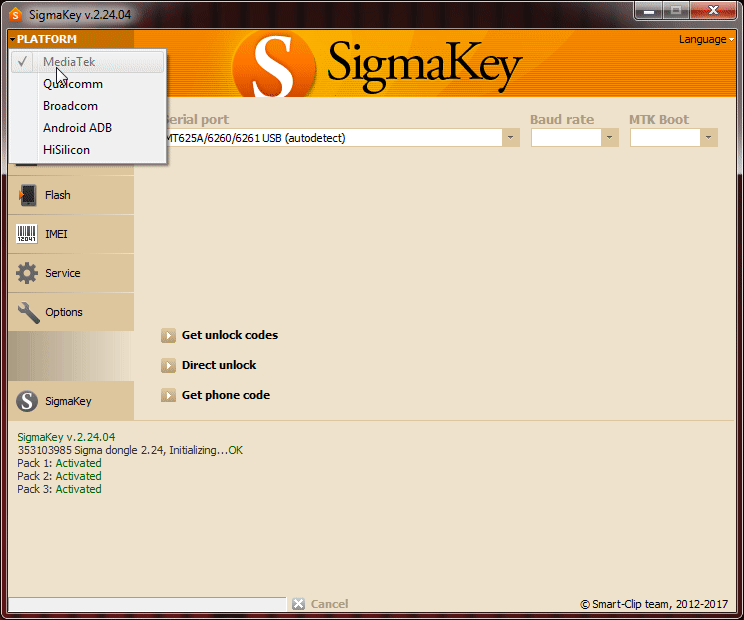The image size is (744, 620).
Task: Click the Cancel X icon at bottom
Action: click(x=298, y=604)
